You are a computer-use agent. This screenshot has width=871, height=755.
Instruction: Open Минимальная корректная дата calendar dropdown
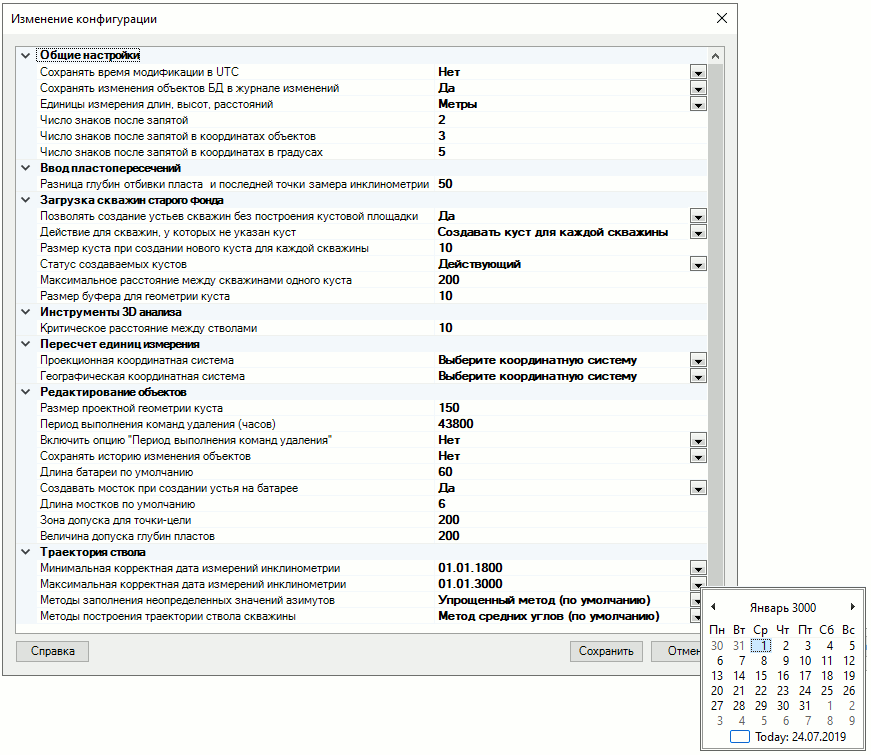point(698,568)
